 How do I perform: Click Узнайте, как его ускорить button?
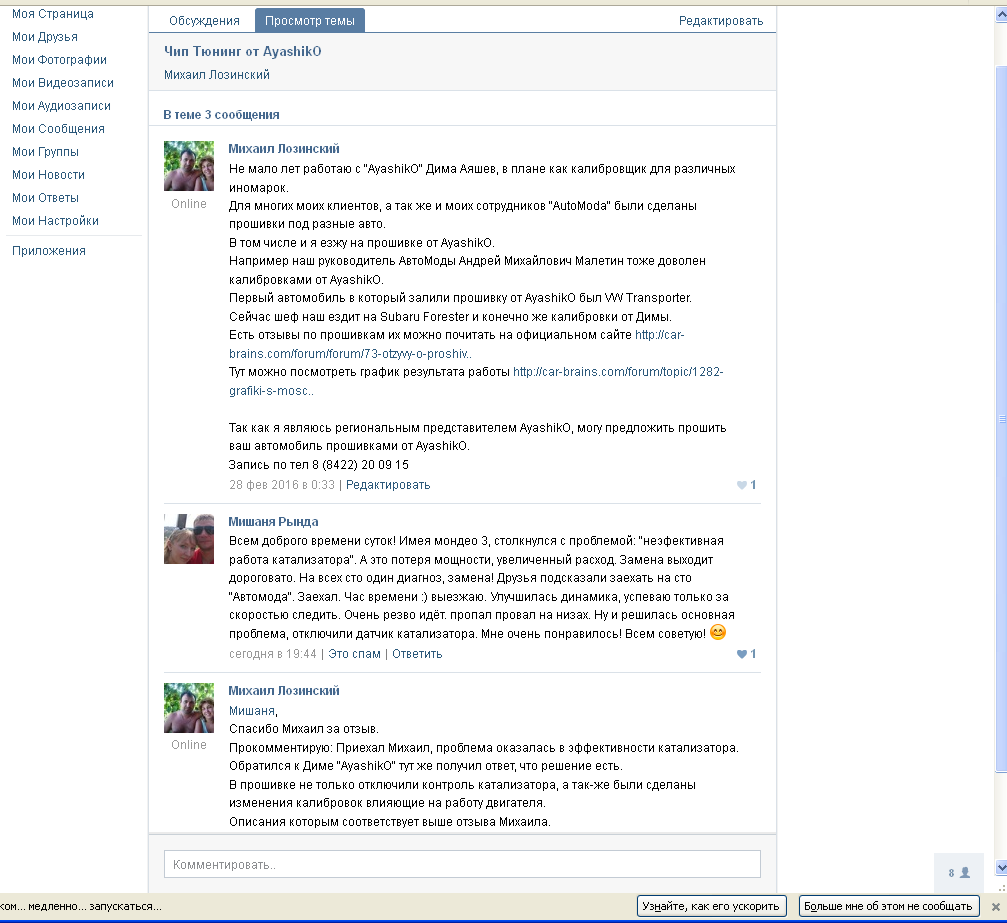pyautogui.click(x=712, y=906)
